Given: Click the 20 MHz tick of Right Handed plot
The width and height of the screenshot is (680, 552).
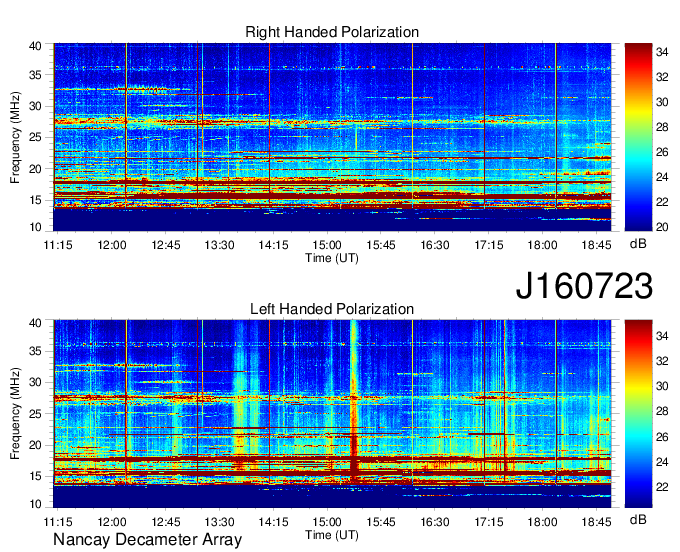Looking at the screenshot, I should pyautogui.click(x=36, y=169).
